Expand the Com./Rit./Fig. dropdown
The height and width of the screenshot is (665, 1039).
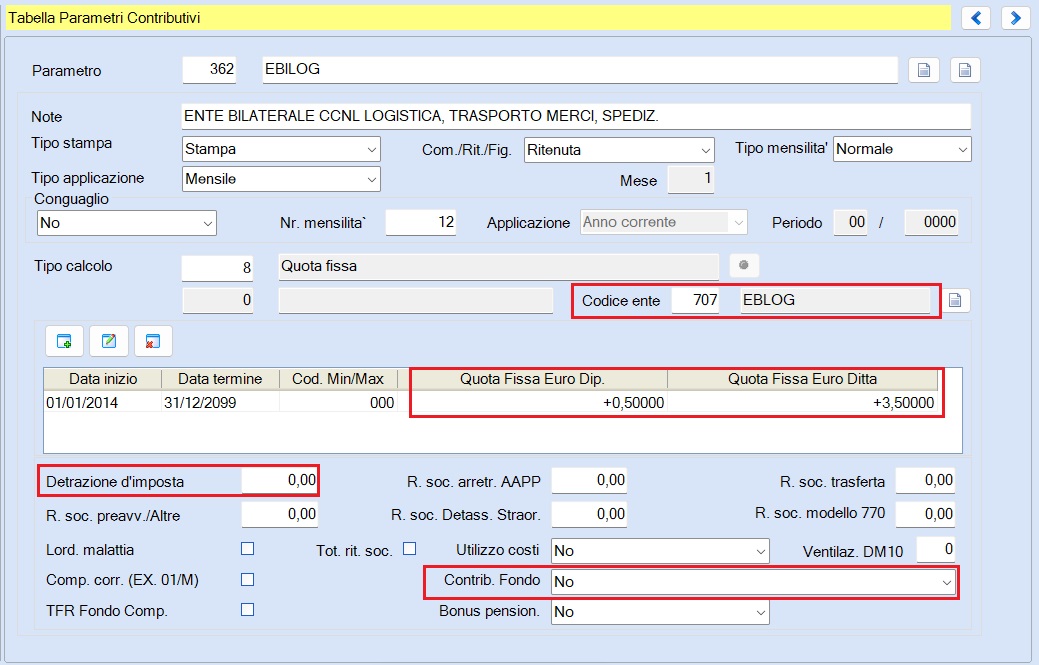(619, 150)
